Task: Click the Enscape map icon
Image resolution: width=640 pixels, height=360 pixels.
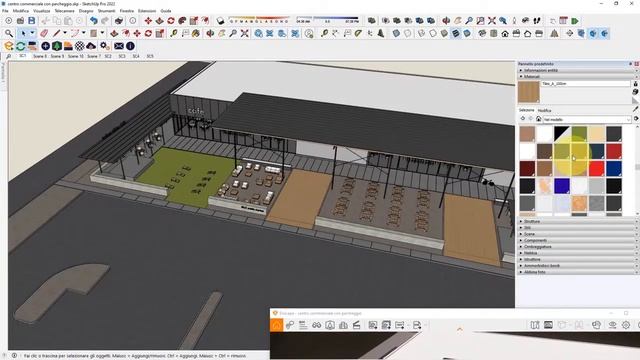Action: pos(535,325)
